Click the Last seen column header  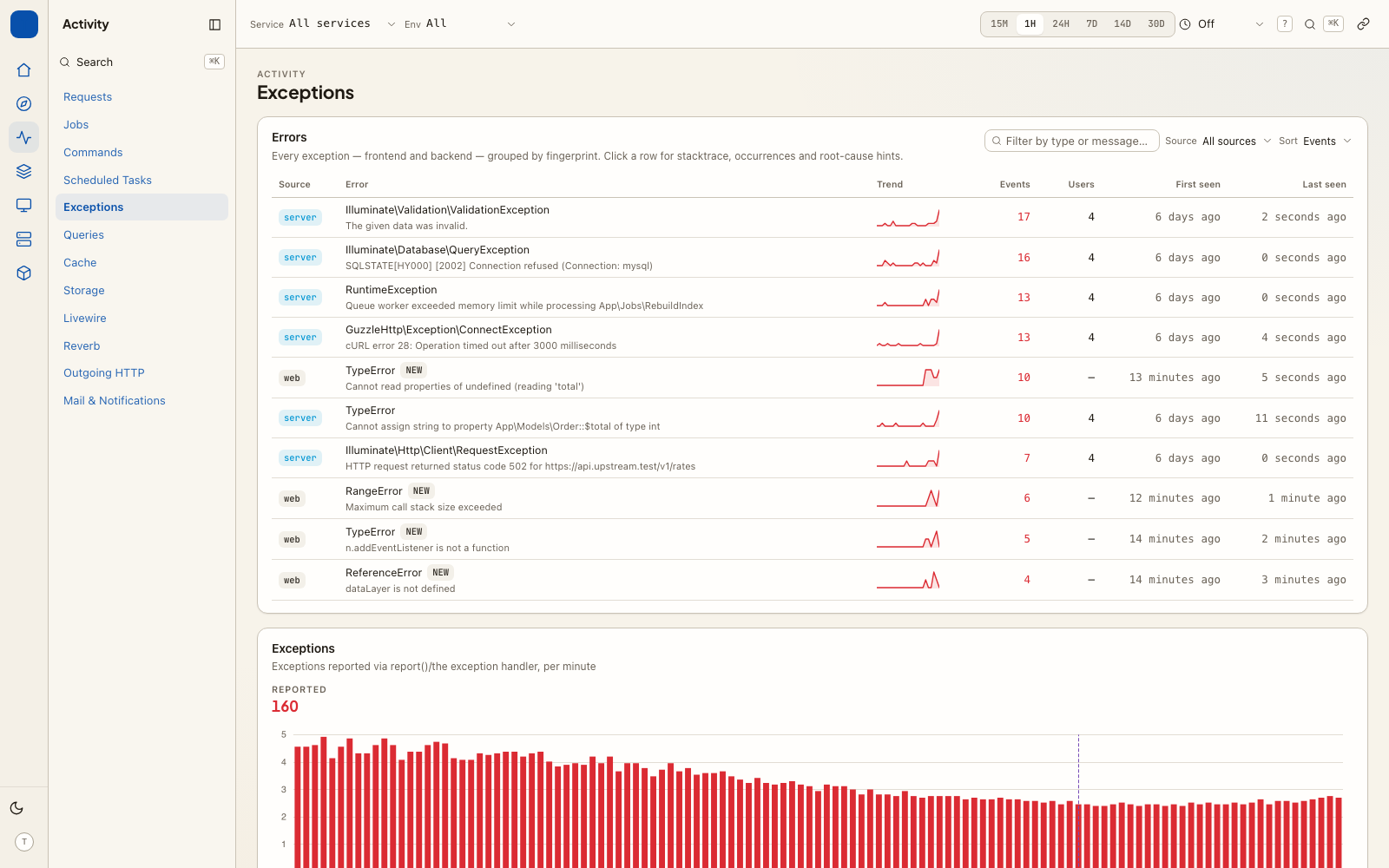point(1324,185)
